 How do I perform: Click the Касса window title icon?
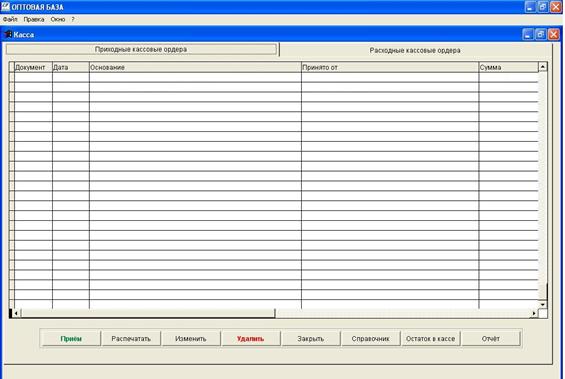[8, 35]
